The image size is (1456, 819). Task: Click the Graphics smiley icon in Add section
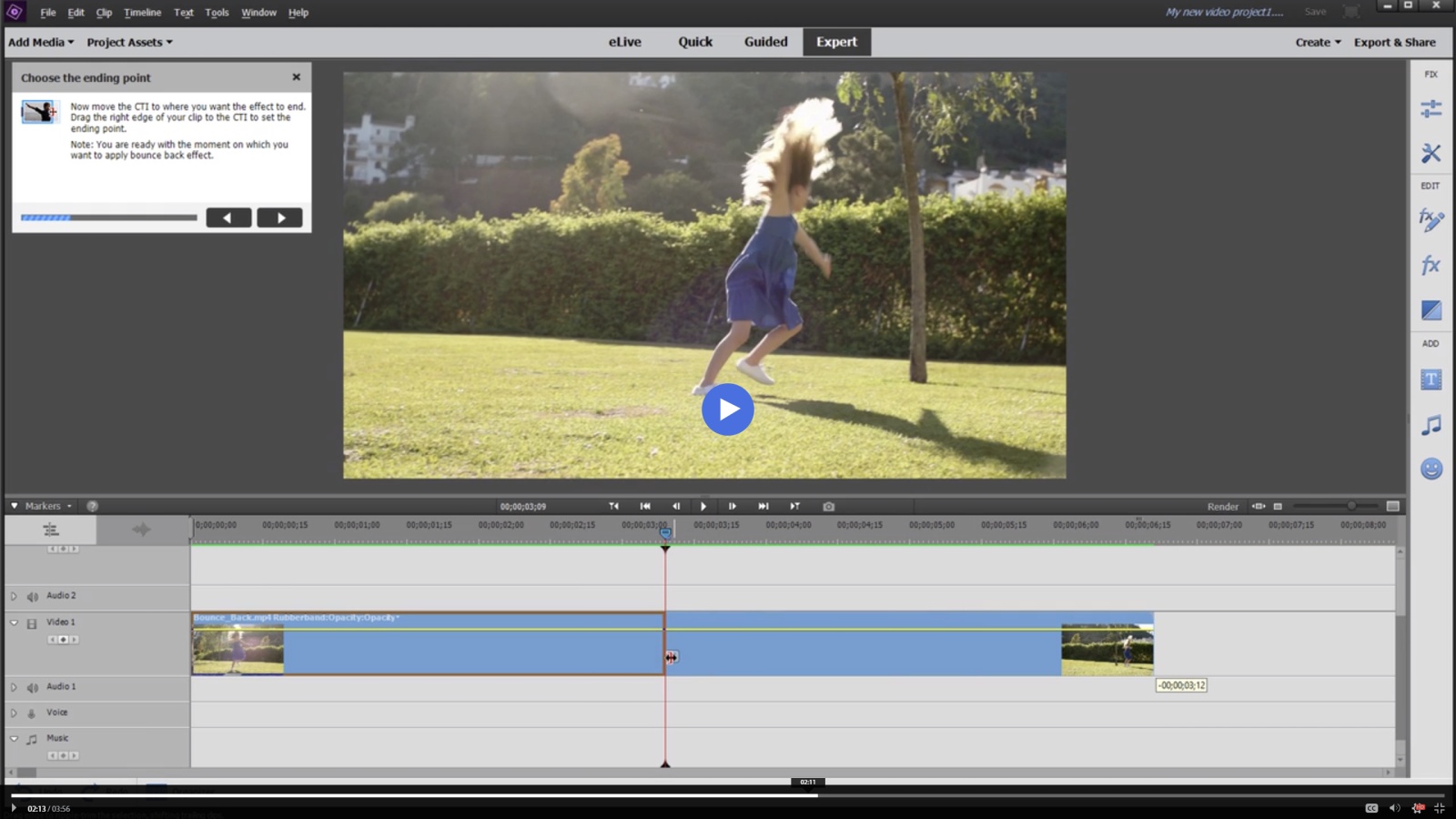pyautogui.click(x=1430, y=469)
